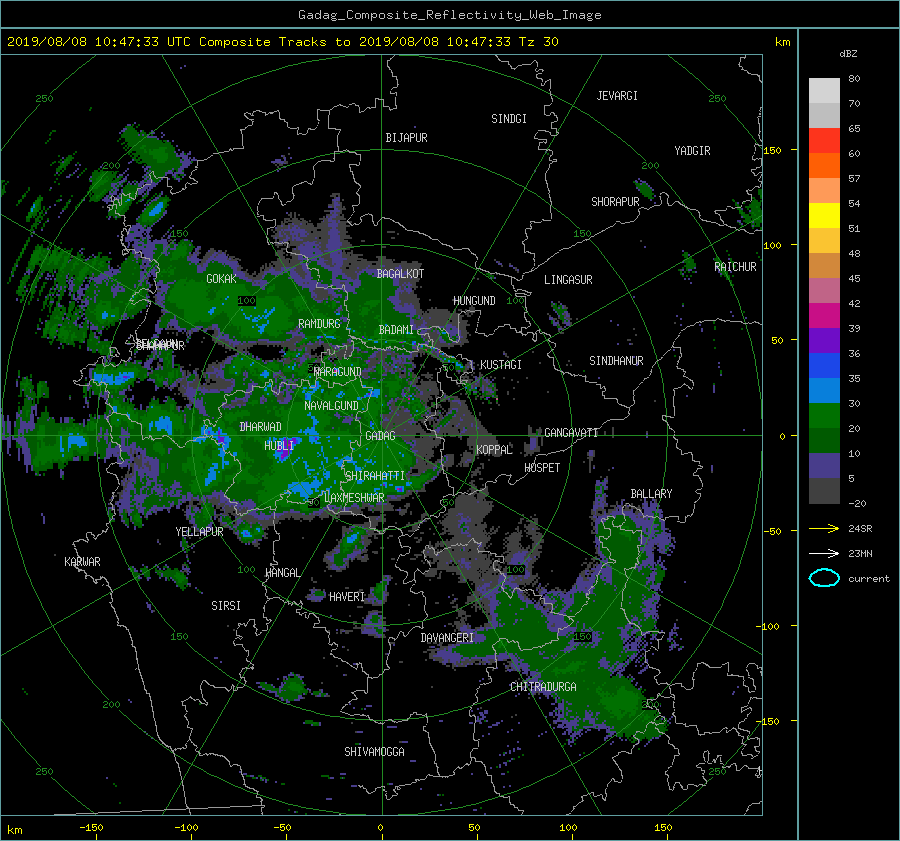The height and width of the screenshot is (841, 900).
Task: Click the magenta 39 dBZ color swatch
Action: (824, 315)
